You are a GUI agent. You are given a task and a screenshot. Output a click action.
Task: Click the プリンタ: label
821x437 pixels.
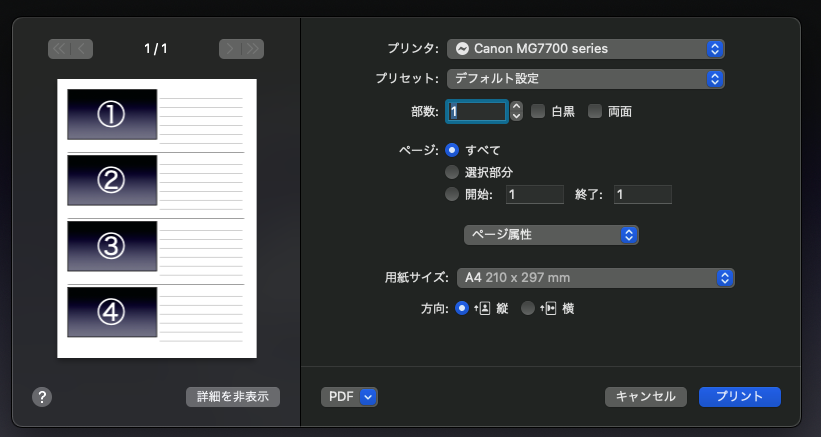[x=413, y=49]
